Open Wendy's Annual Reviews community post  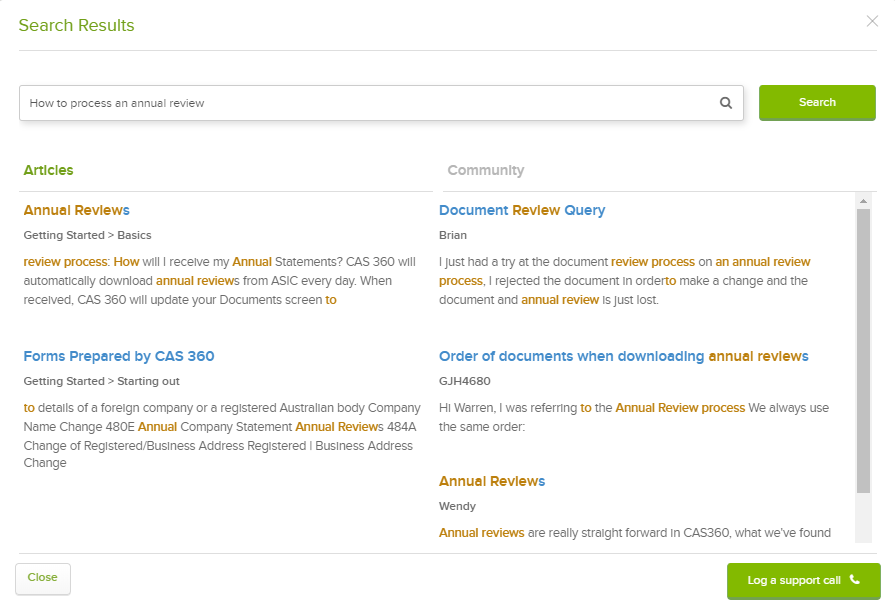492,482
